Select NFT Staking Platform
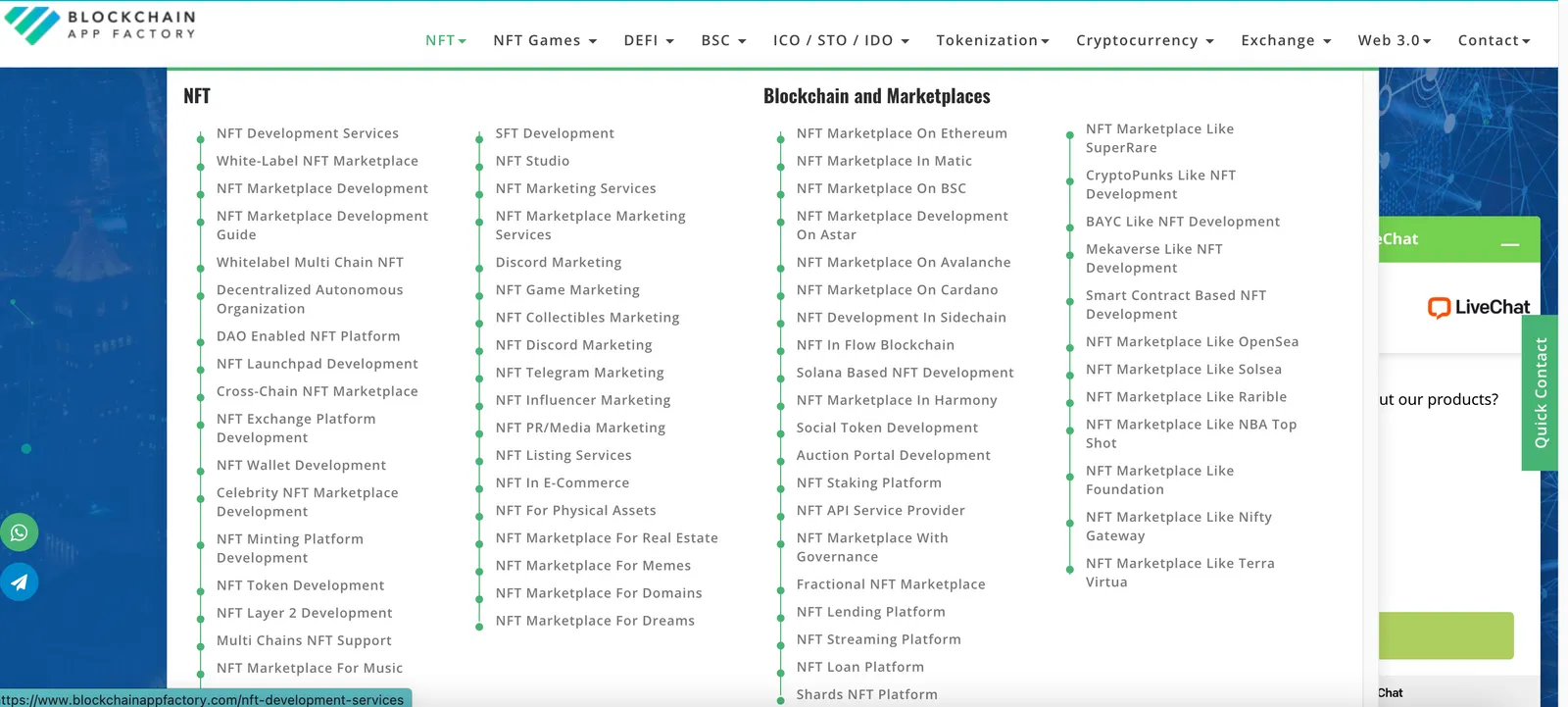Screen dimensions: 1568x707 pos(868,483)
